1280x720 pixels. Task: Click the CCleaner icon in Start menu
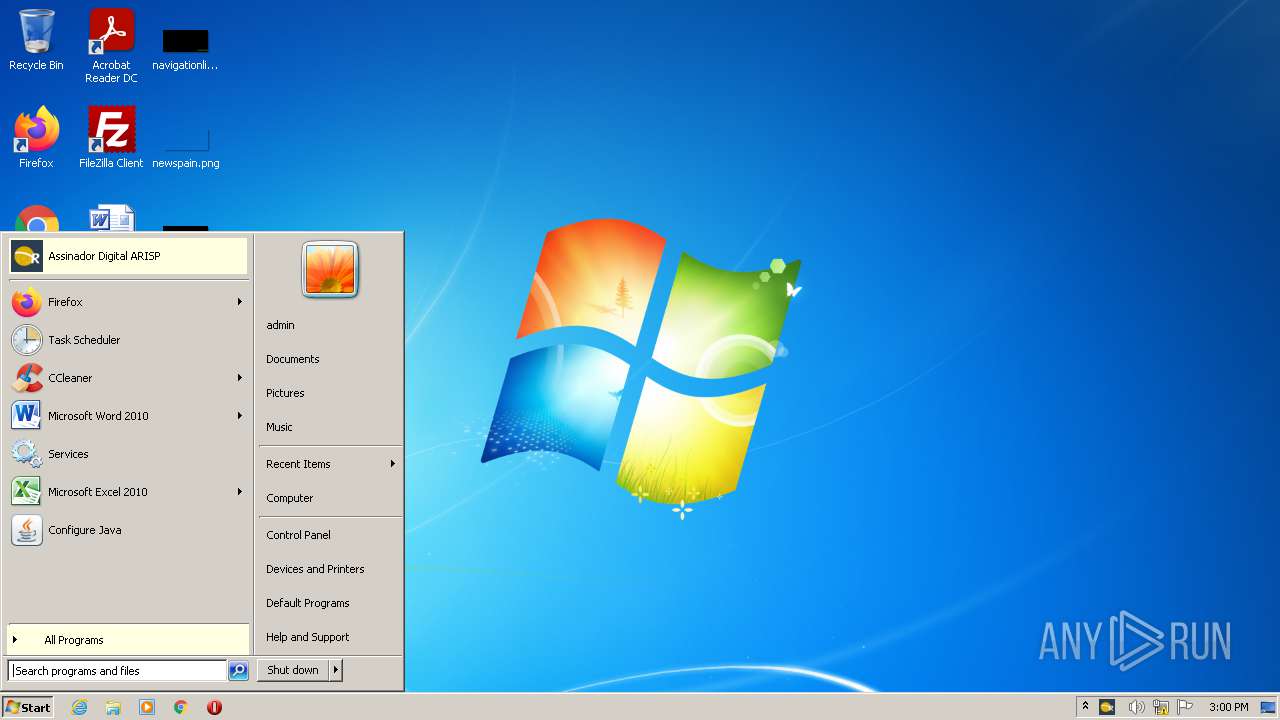[27, 378]
